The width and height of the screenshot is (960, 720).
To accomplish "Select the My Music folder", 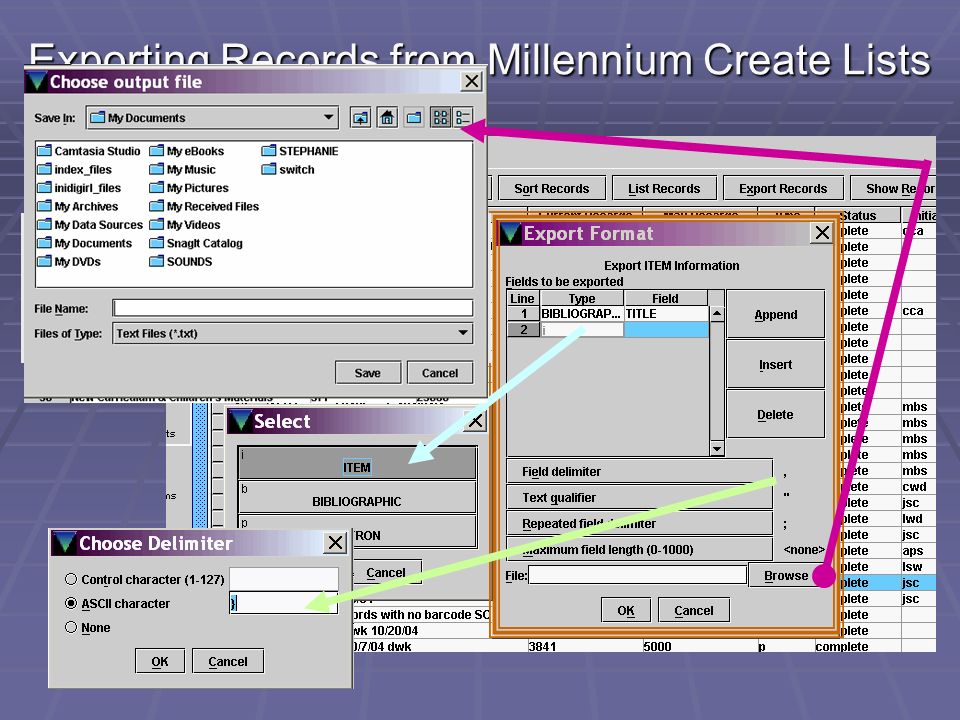I will tap(183, 170).
